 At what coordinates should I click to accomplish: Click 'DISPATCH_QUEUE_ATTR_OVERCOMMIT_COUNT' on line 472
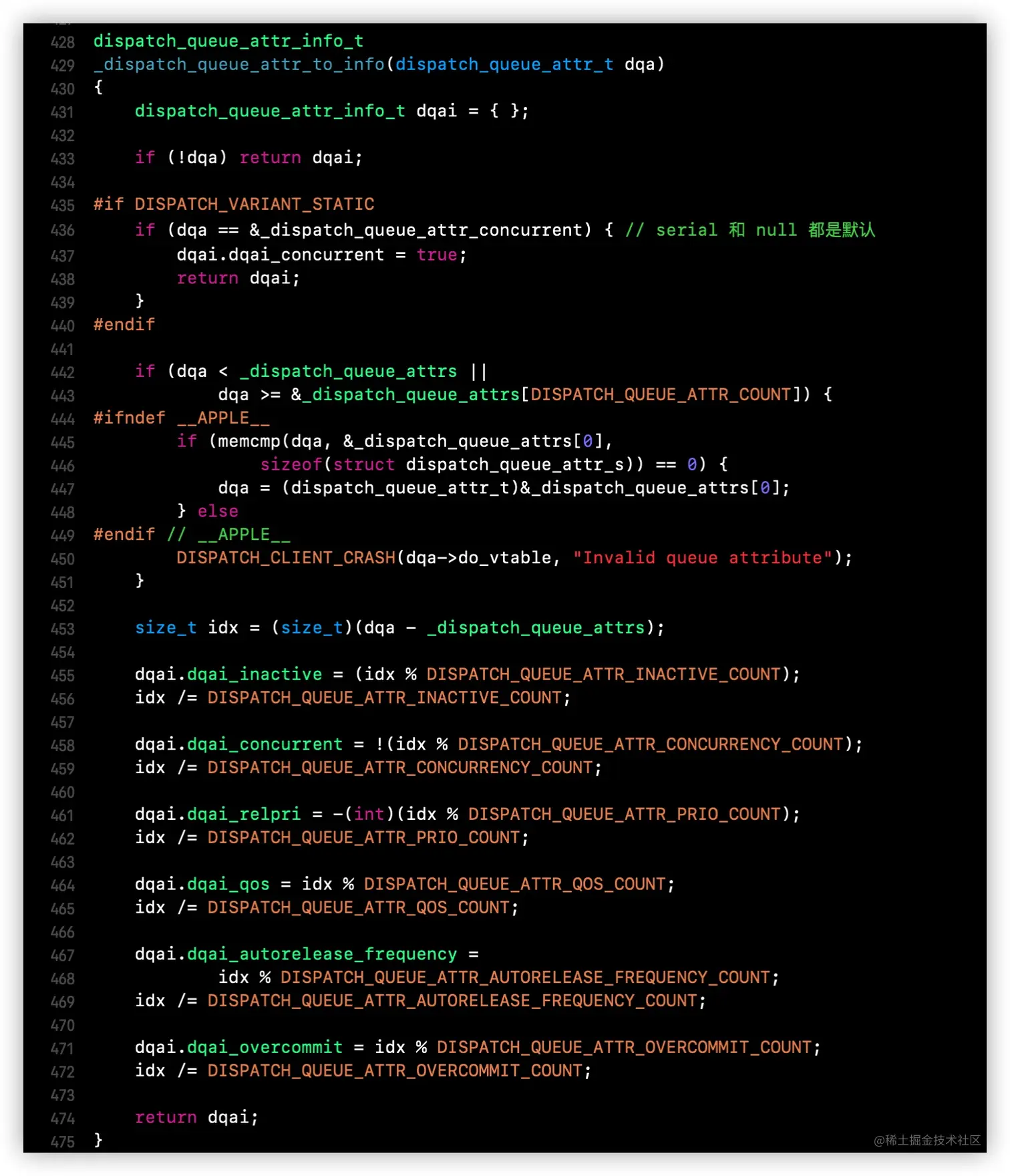[395, 1071]
